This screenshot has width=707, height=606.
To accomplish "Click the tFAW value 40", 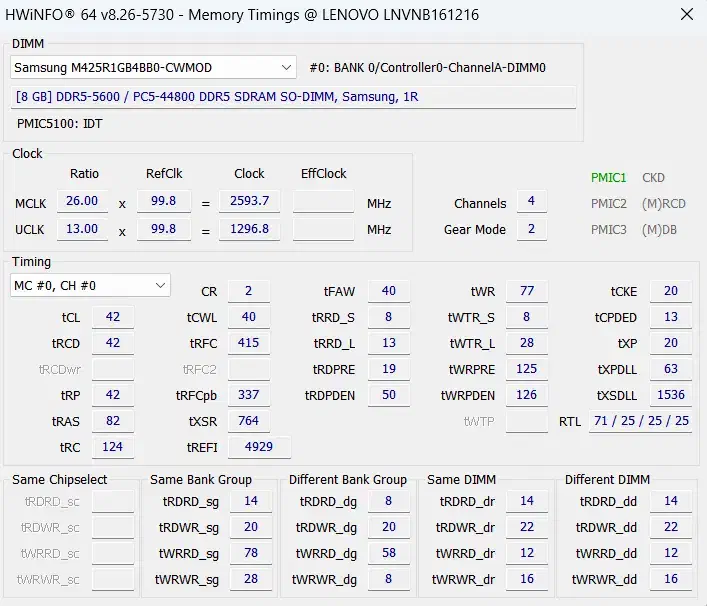I will point(388,291).
